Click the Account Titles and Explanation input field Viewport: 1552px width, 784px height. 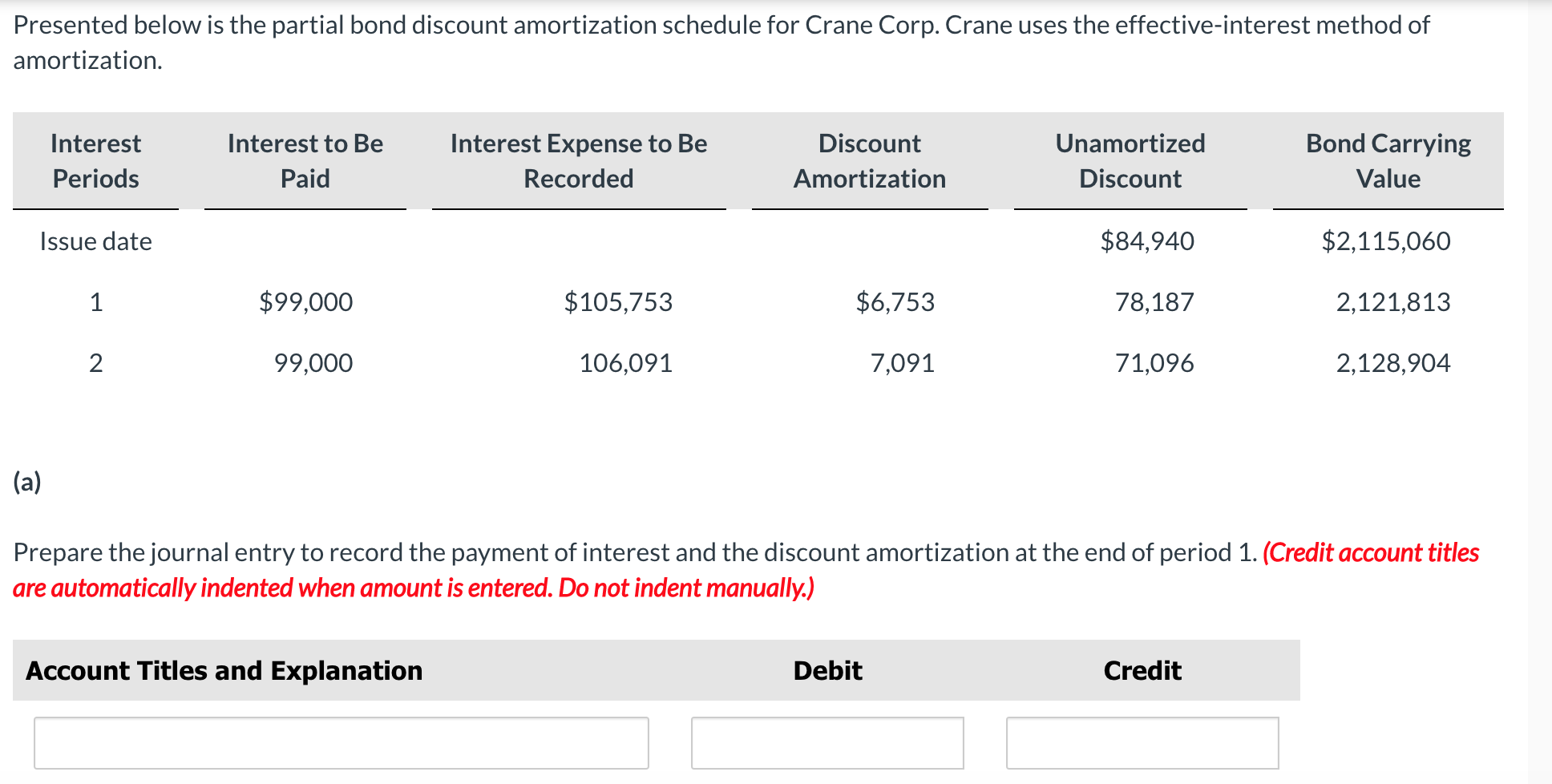340,743
